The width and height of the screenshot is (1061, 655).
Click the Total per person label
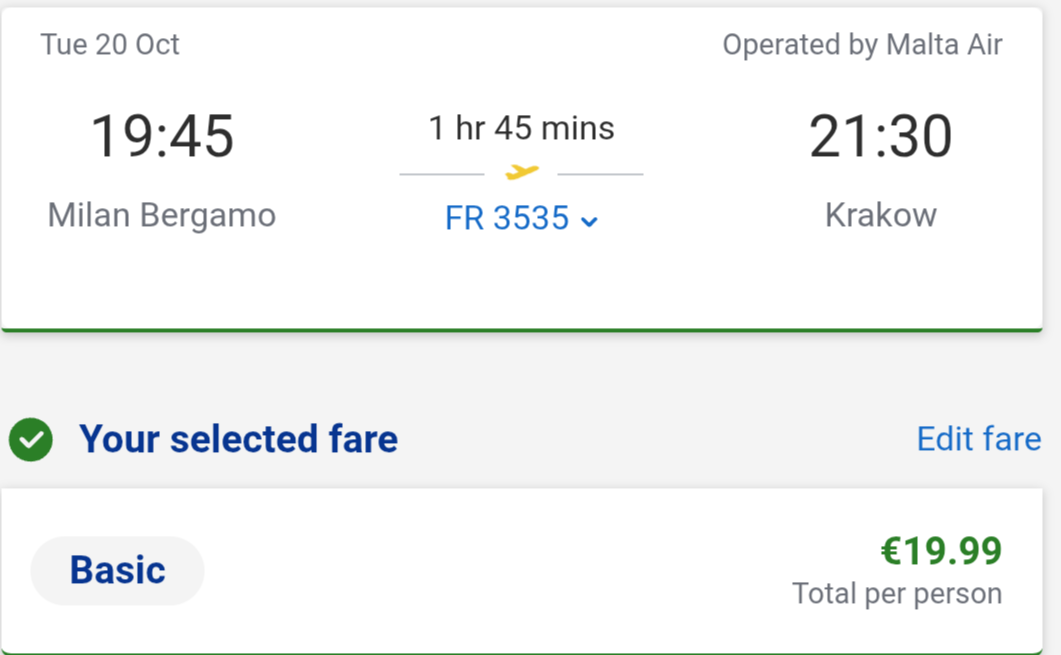tap(897, 593)
